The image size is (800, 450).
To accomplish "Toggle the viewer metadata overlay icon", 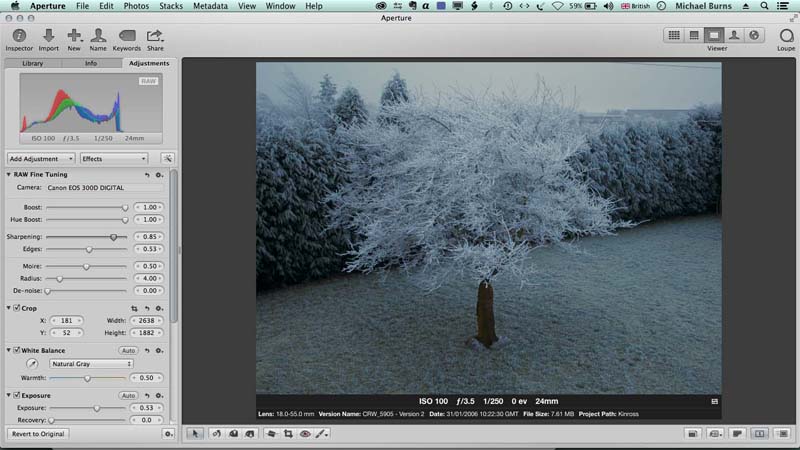I will (714, 402).
